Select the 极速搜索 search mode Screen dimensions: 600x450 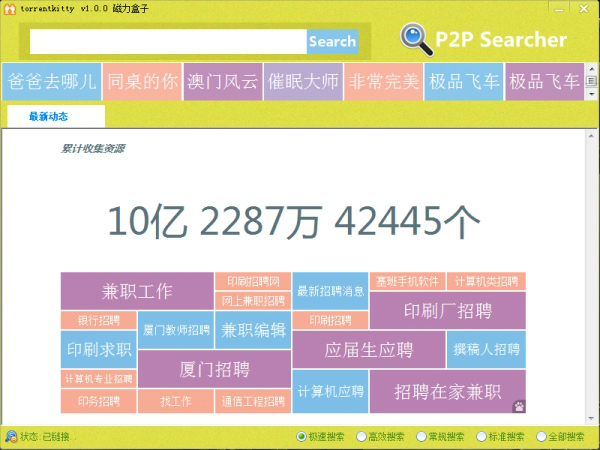302,437
